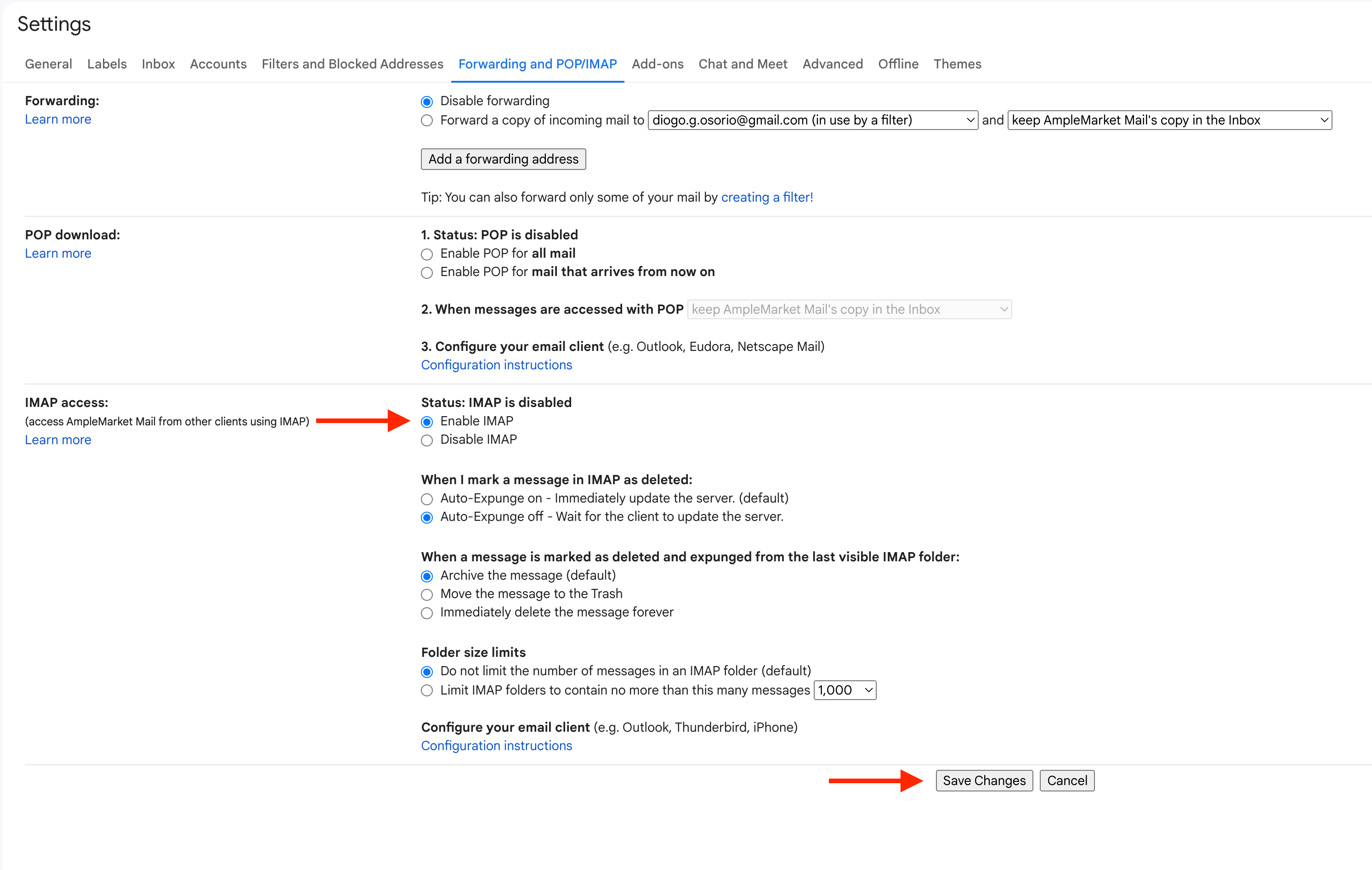Open IMAP Configuration instructions link
This screenshot has width=1372, height=870.
pos(496,746)
